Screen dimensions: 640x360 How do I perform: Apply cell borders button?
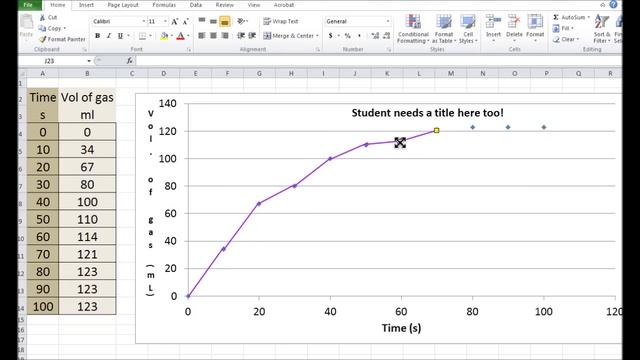(x=142, y=36)
